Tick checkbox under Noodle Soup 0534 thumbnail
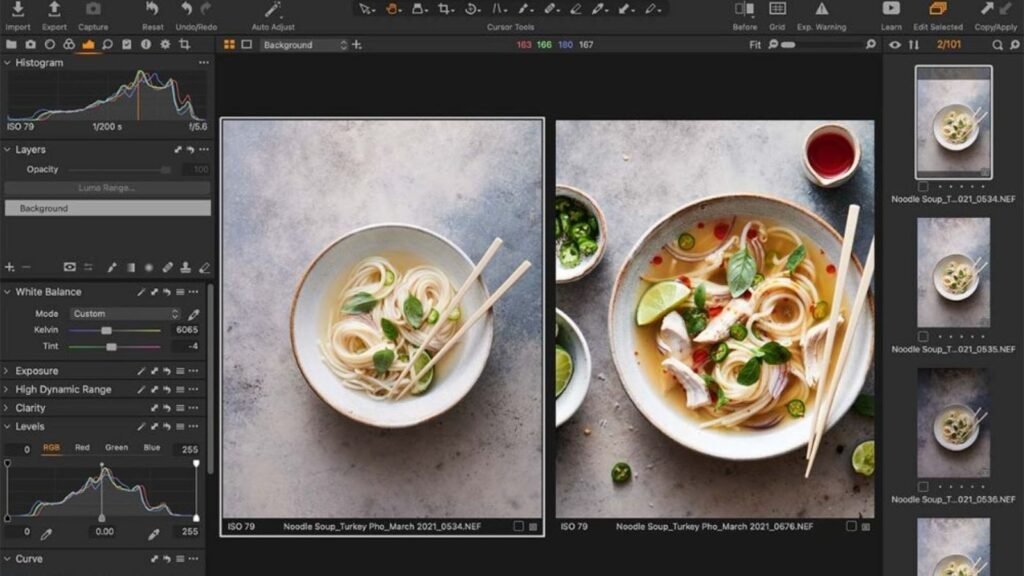Image resolution: width=1024 pixels, height=576 pixels. click(922, 186)
